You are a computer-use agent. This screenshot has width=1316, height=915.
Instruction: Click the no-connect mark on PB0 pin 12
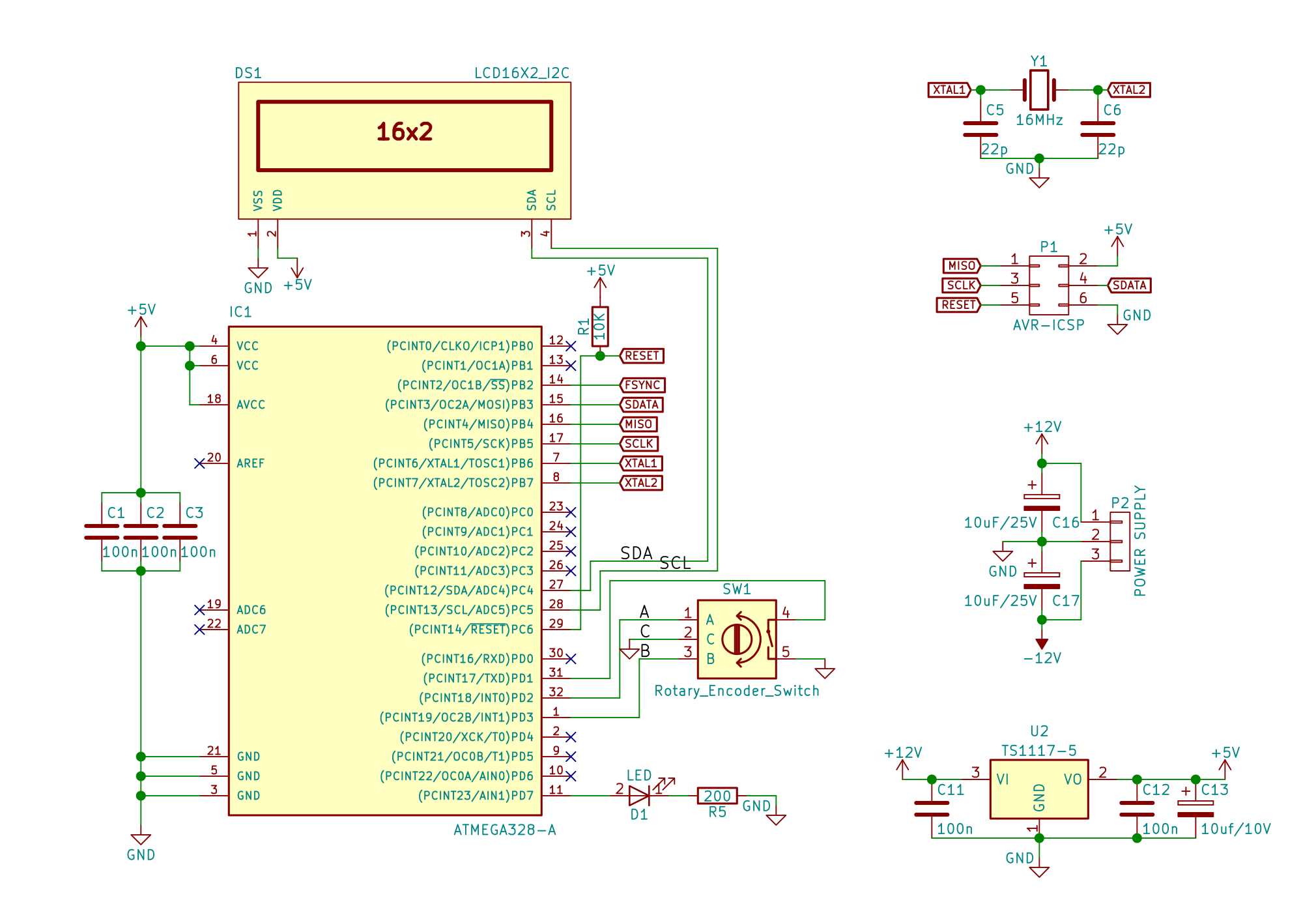(571, 346)
